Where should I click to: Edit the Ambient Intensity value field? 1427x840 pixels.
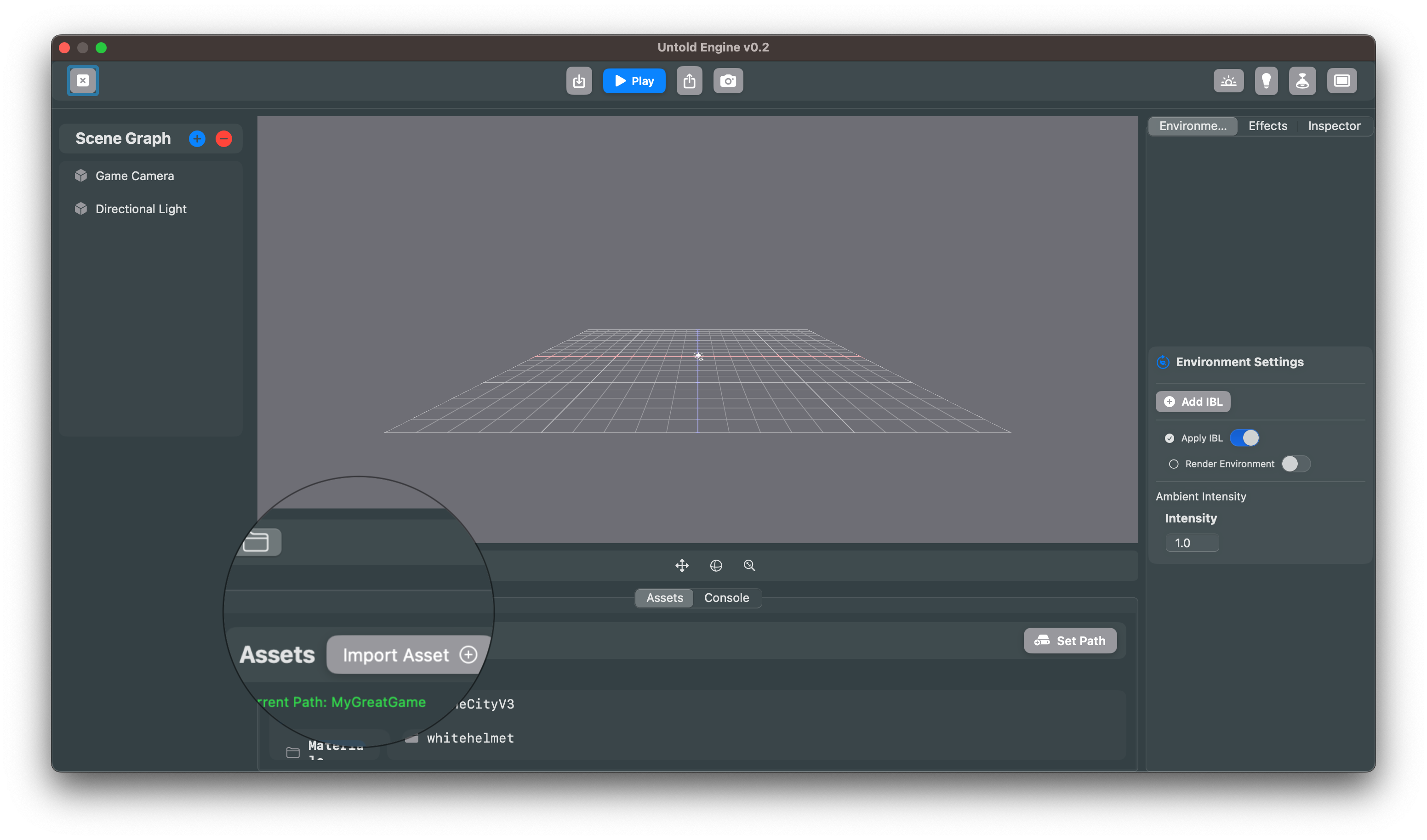tap(1192, 543)
